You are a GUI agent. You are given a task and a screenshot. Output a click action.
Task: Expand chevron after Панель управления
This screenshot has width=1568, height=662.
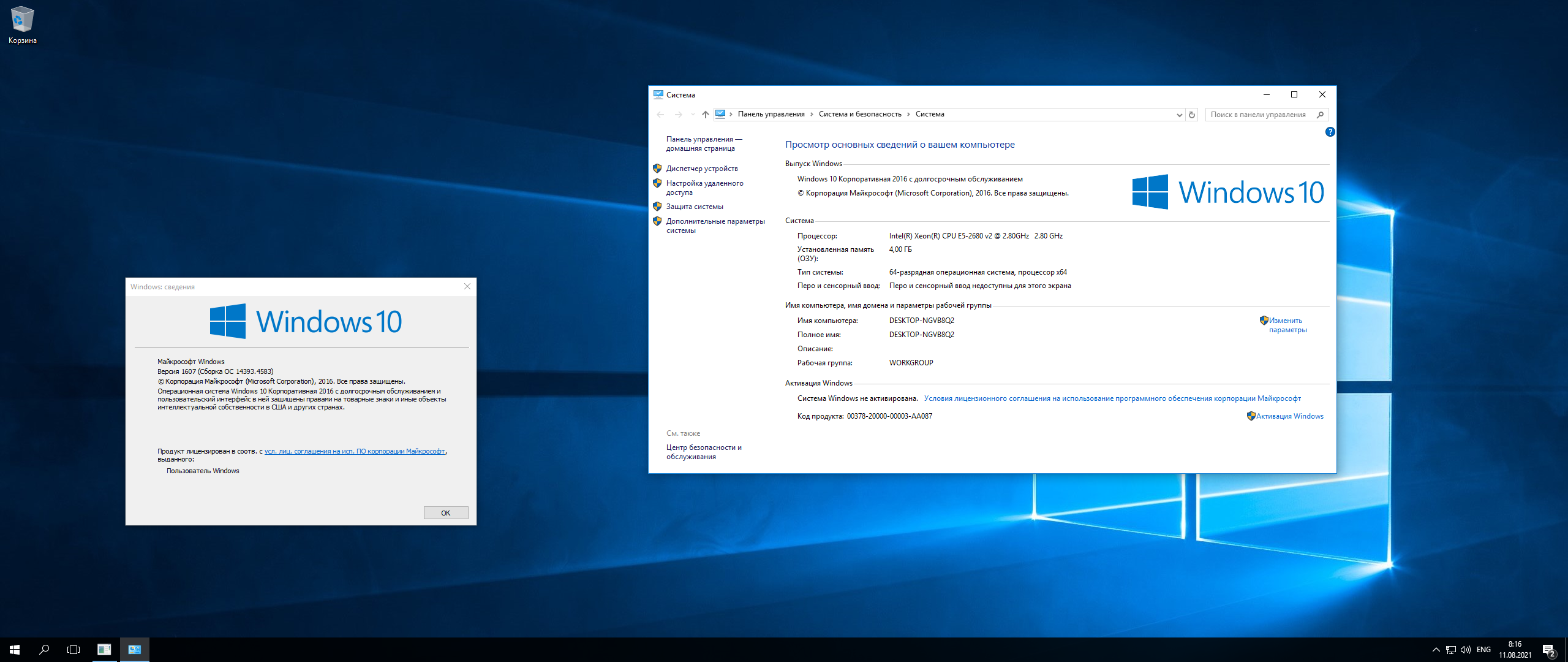[x=812, y=115]
